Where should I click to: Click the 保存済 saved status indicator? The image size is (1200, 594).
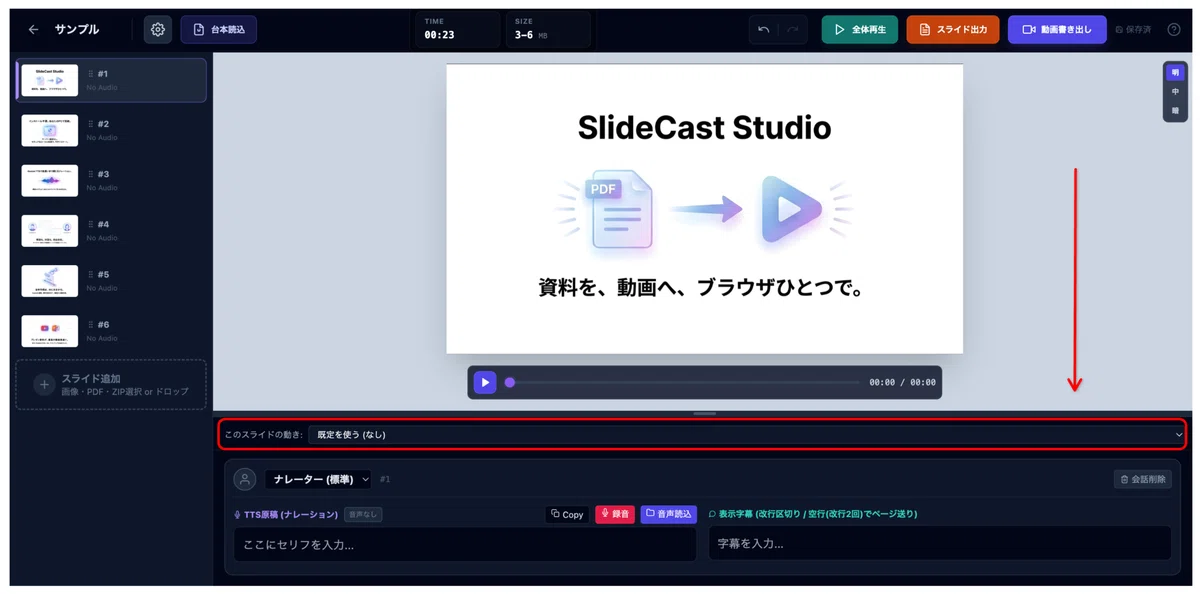(1133, 30)
